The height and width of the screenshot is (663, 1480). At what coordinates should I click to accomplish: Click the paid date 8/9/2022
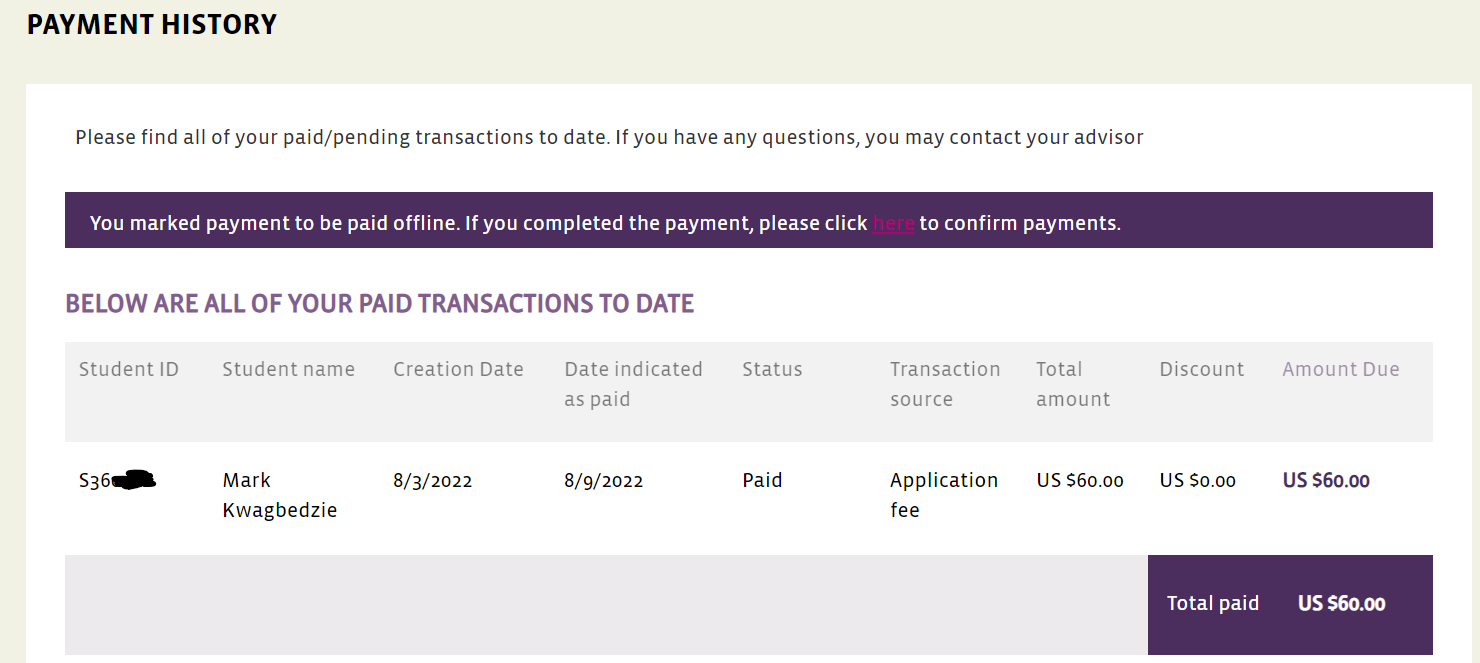pyautogui.click(x=603, y=481)
